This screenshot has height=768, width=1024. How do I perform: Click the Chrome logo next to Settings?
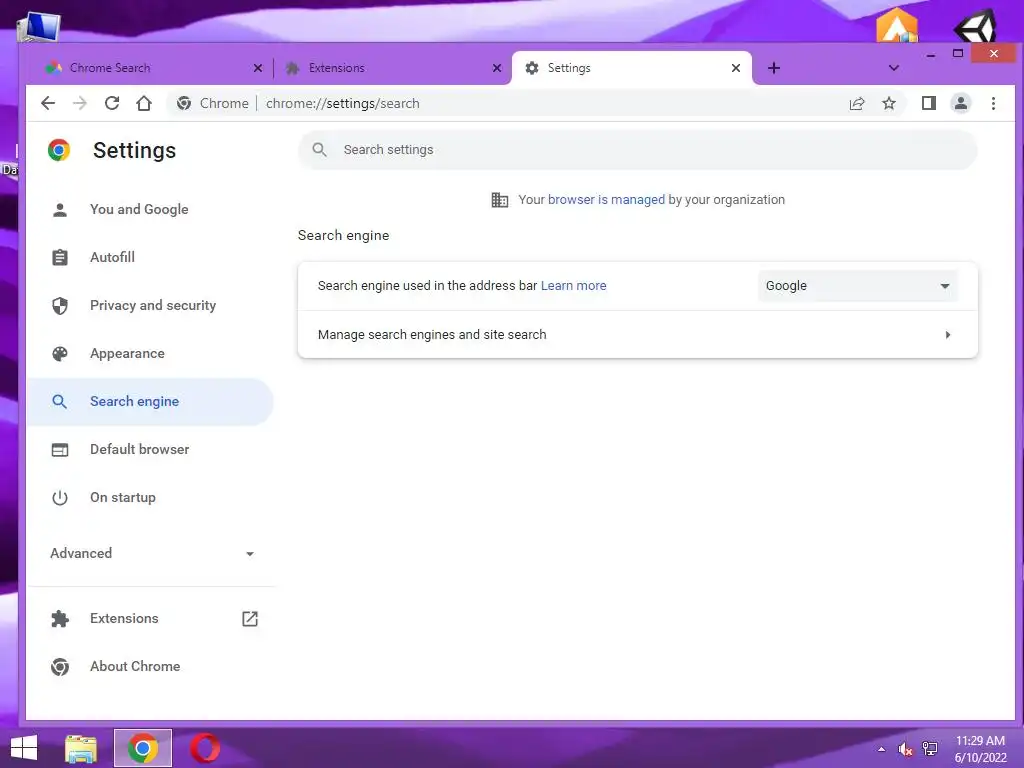pyautogui.click(x=59, y=150)
